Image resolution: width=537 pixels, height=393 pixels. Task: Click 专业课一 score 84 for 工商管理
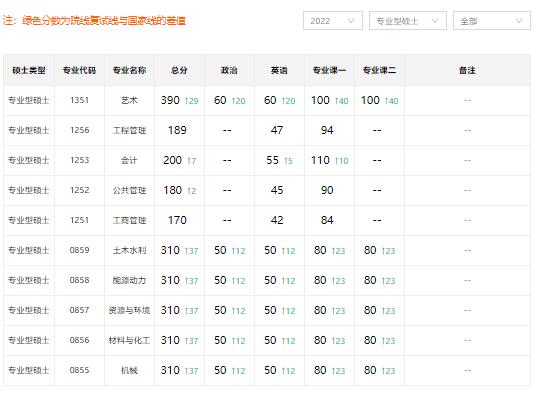327,220
